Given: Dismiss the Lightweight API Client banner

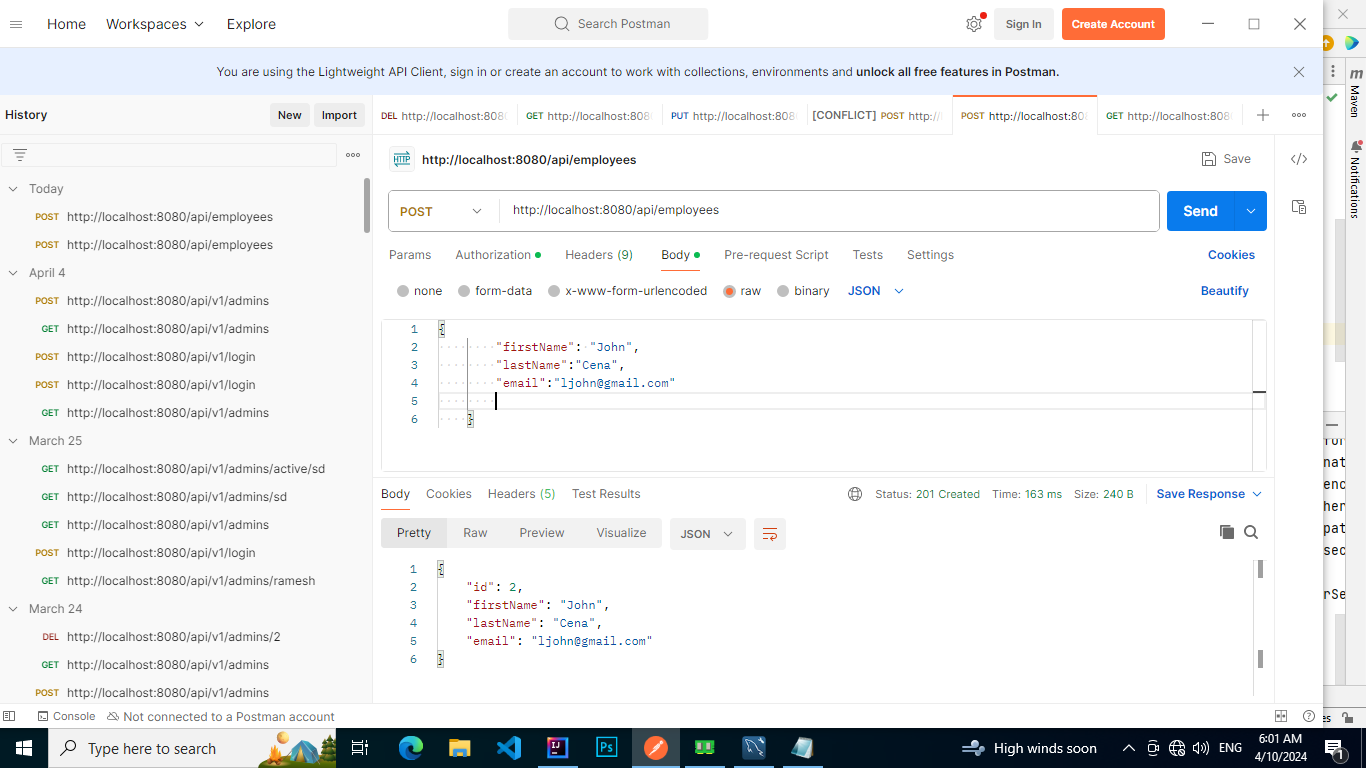Looking at the screenshot, I should pyautogui.click(x=1299, y=72).
